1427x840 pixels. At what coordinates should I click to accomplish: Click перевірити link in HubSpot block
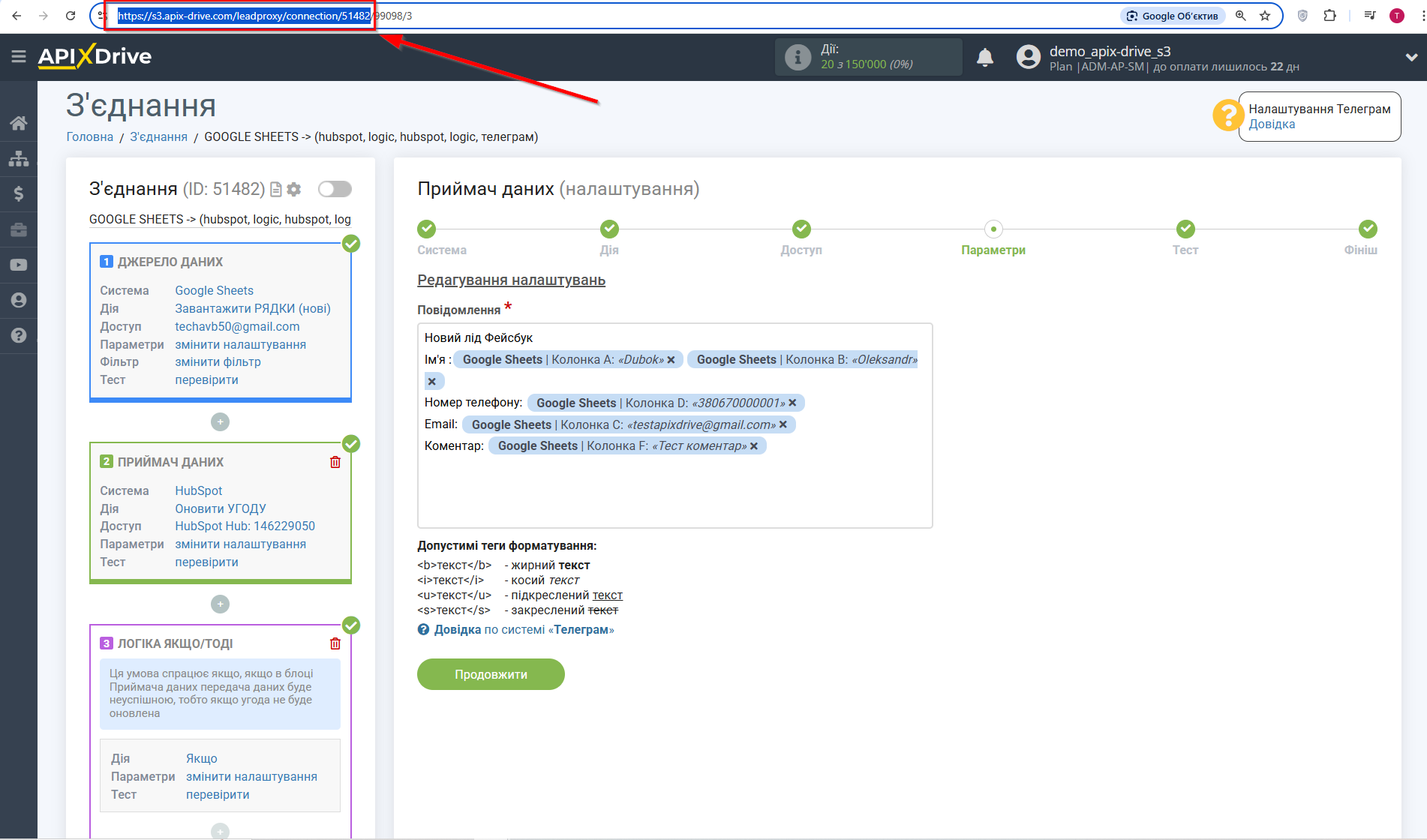click(206, 562)
